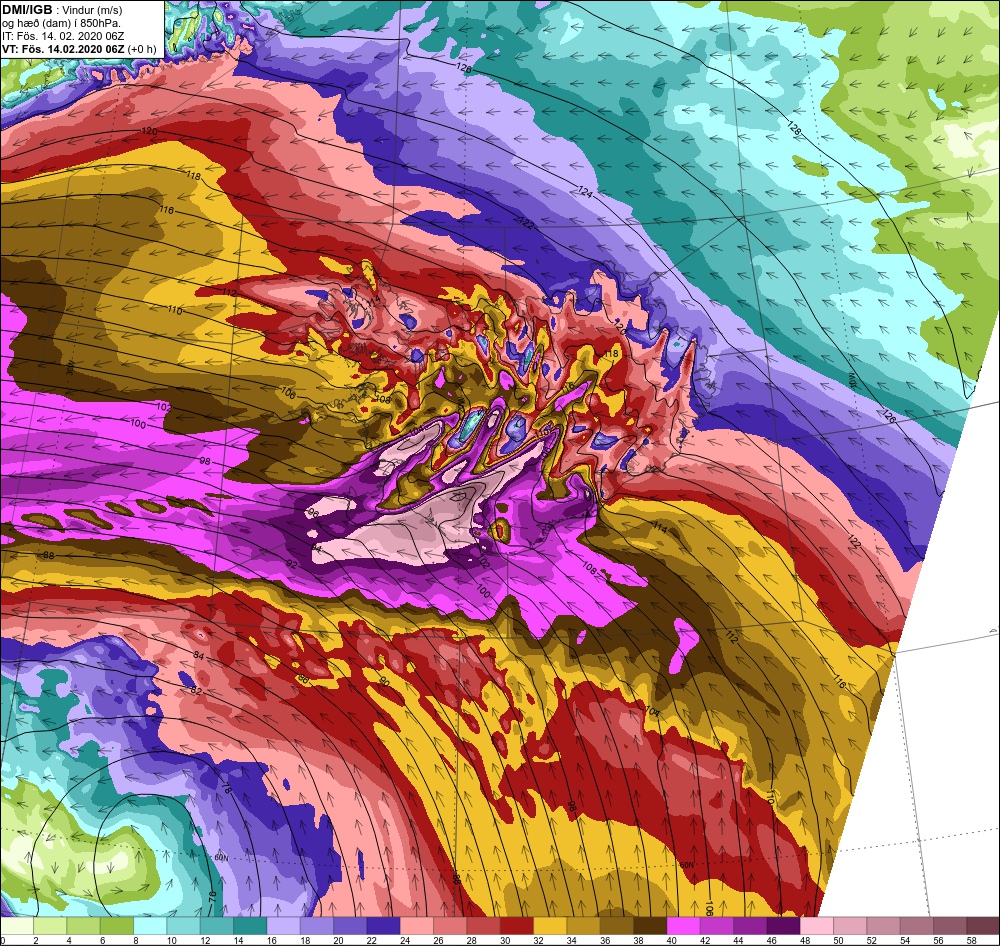Select the 6–8 m/s olive green legend swatch
Image resolution: width=1000 pixels, height=946 pixels.
(x=117, y=926)
